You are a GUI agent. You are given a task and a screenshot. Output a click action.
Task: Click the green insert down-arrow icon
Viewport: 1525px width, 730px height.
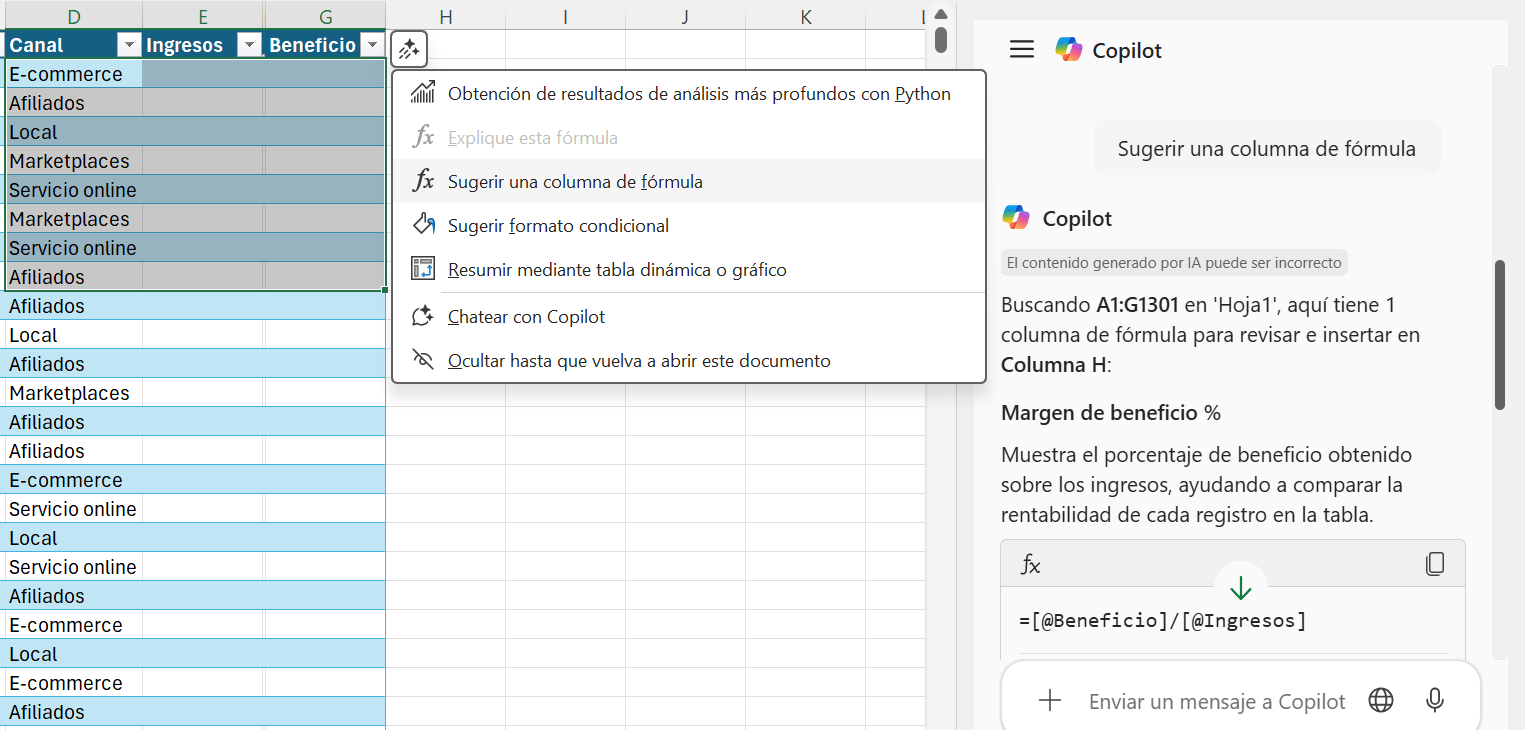coord(1240,588)
